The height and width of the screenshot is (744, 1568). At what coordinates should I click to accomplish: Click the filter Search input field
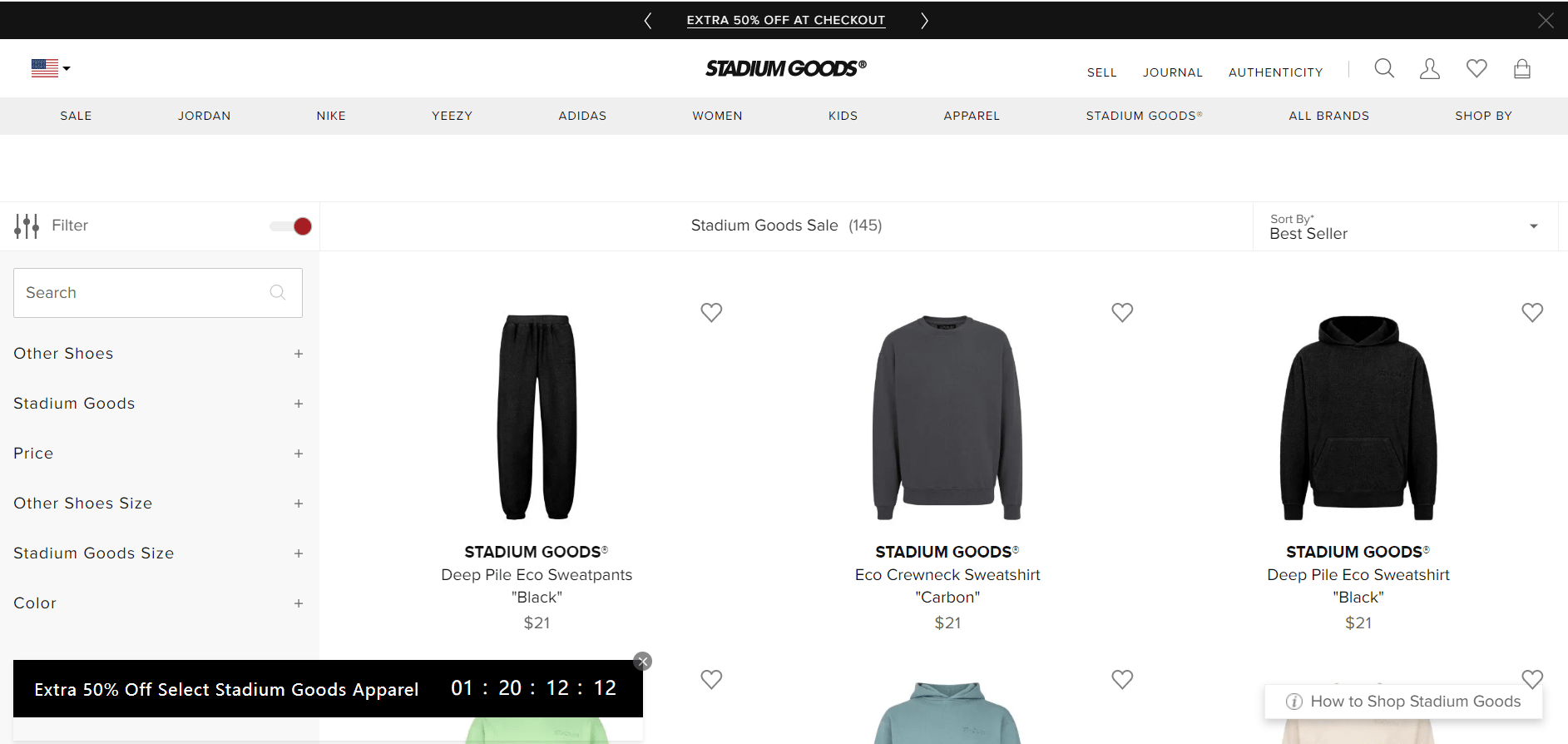158,293
